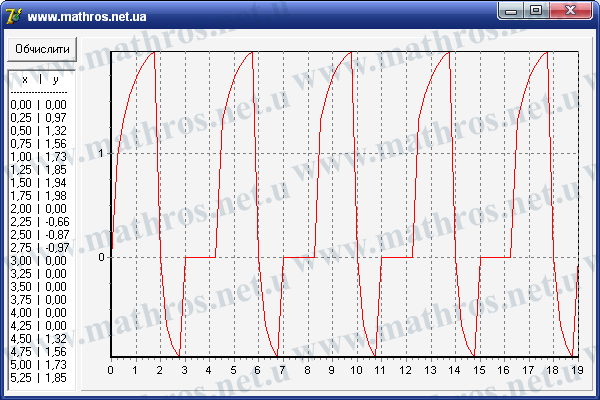
Task: Click the application icon in title bar
Action: 14,16
